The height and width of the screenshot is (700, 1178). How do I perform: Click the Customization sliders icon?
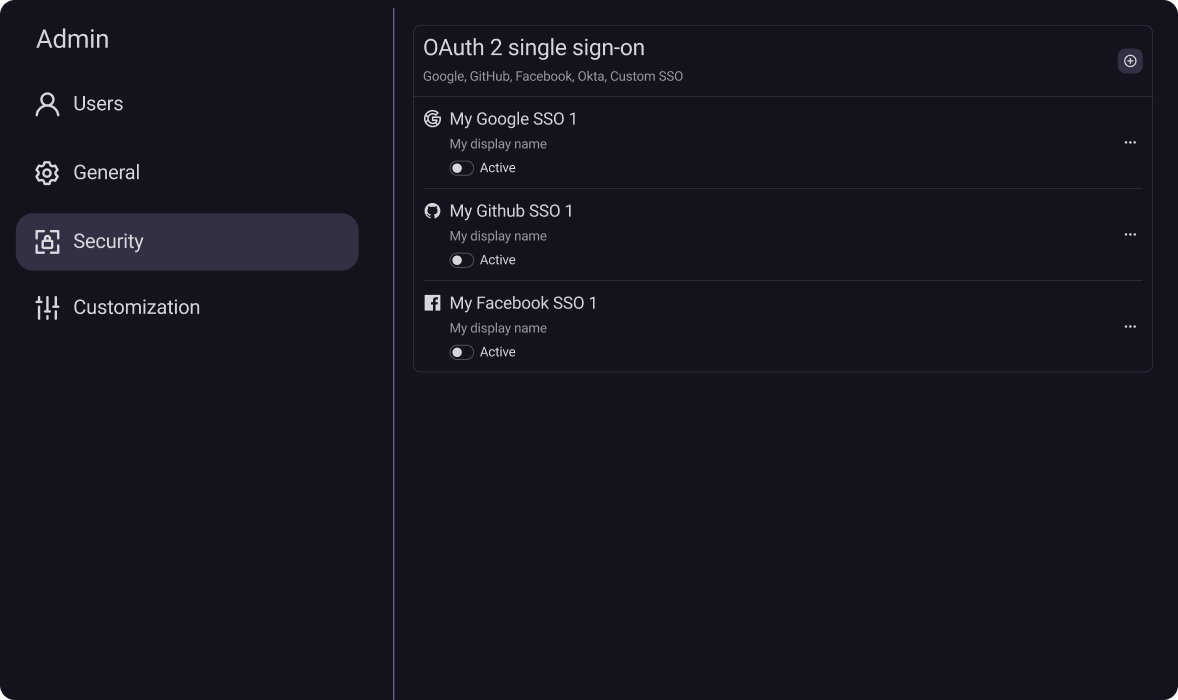pyautogui.click(x=47, y=308)
